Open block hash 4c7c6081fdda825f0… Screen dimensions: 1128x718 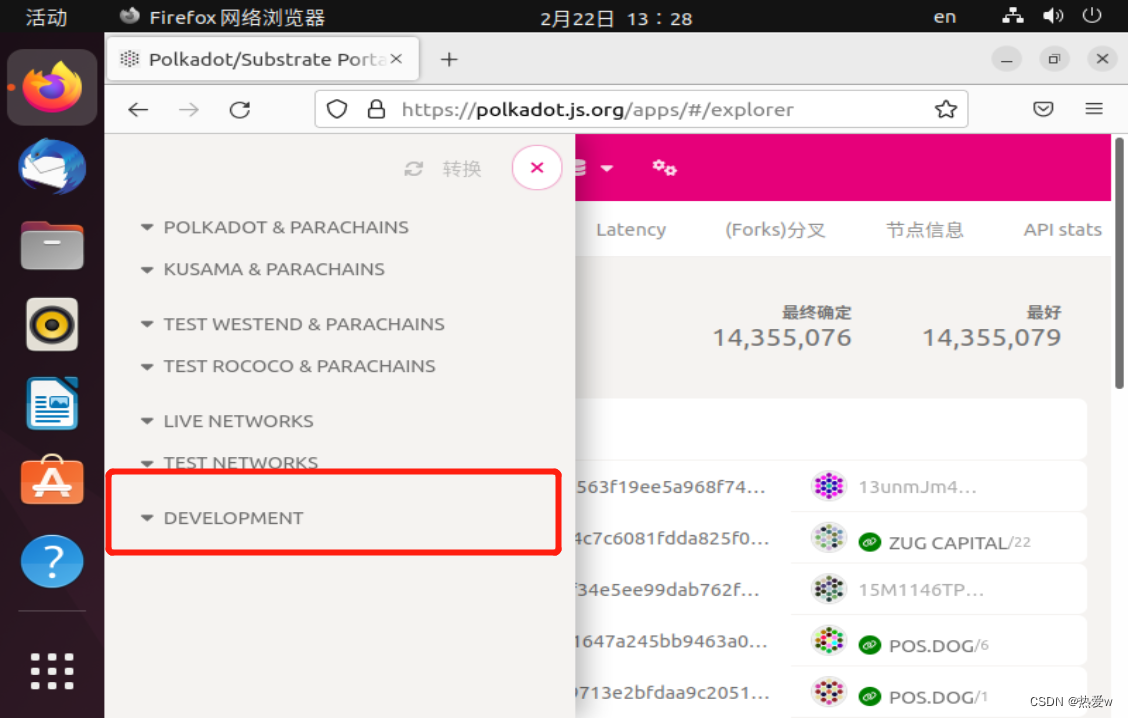672,538
